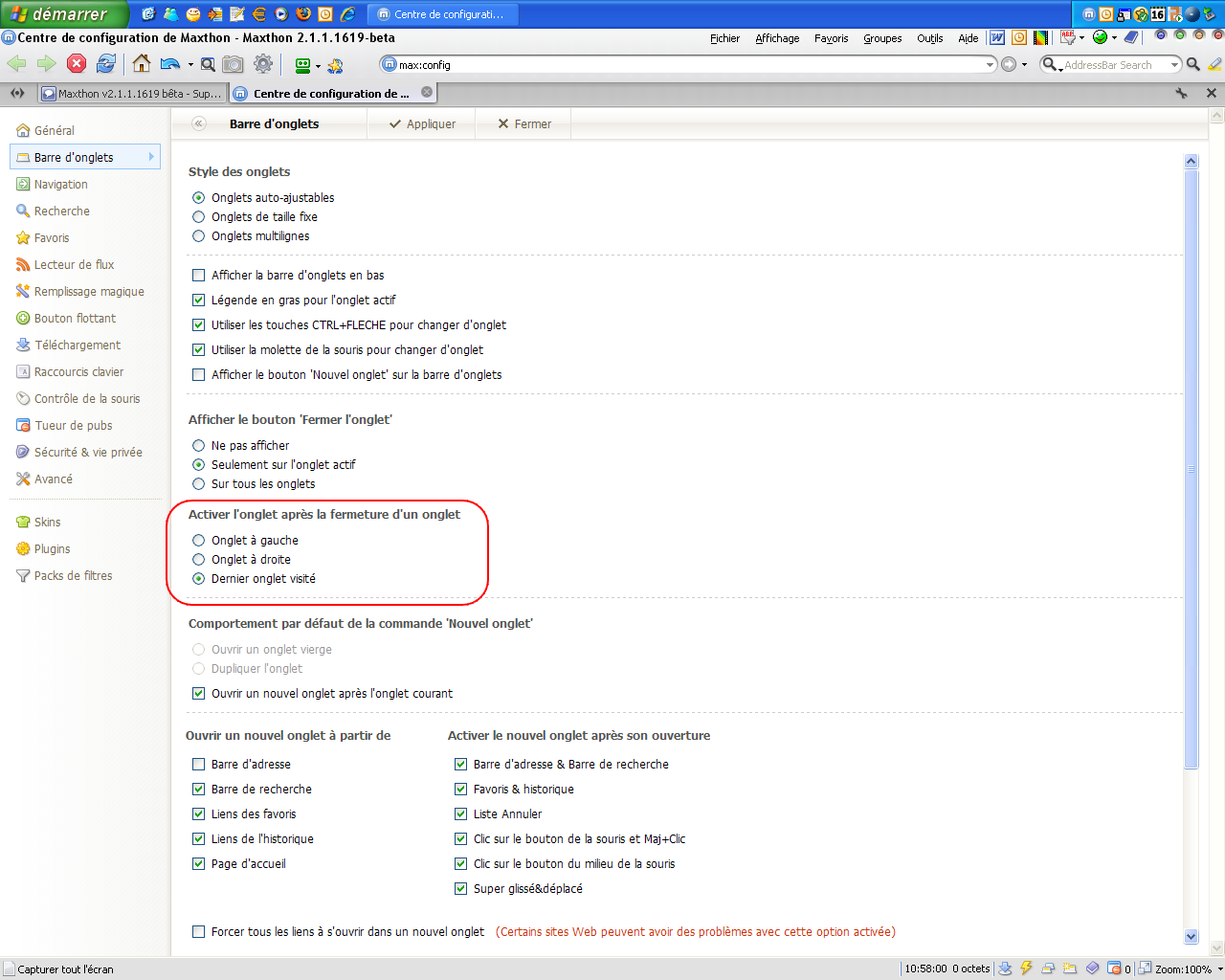This screenshot has height=980, width=1225.
Task: Click the green robot face toolbar icon
Action: 302,65
